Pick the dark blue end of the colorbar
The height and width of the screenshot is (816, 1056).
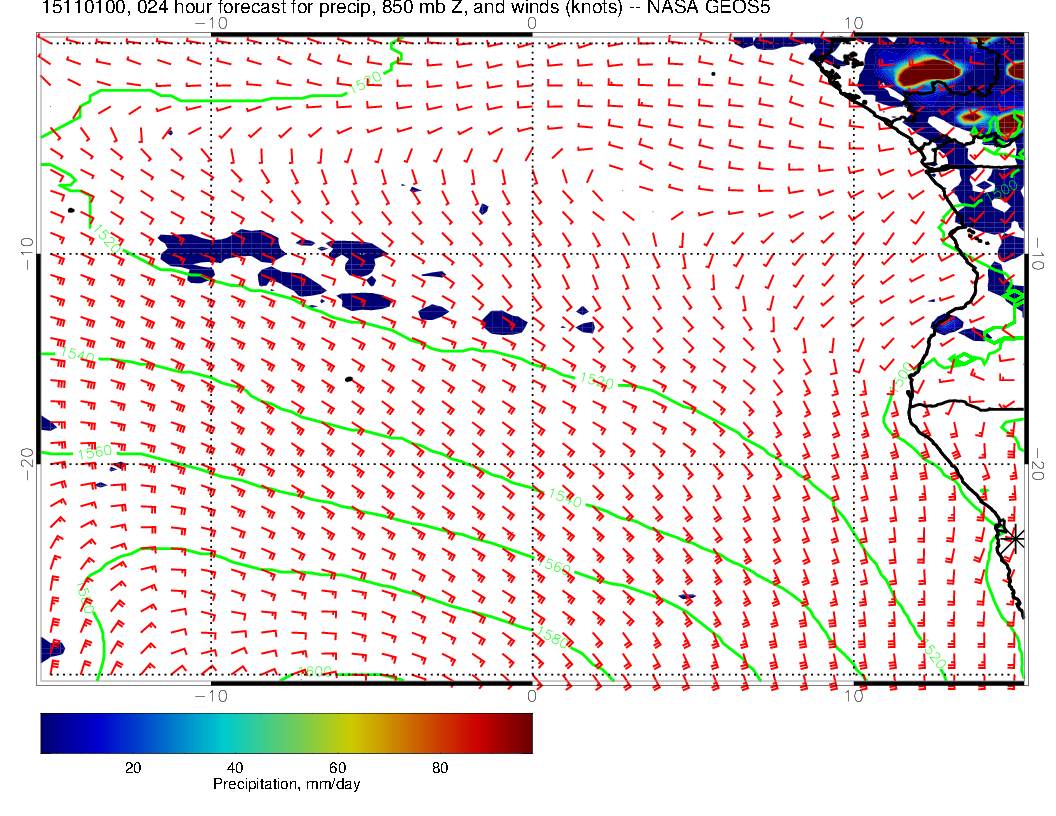(x=50, y=732)
